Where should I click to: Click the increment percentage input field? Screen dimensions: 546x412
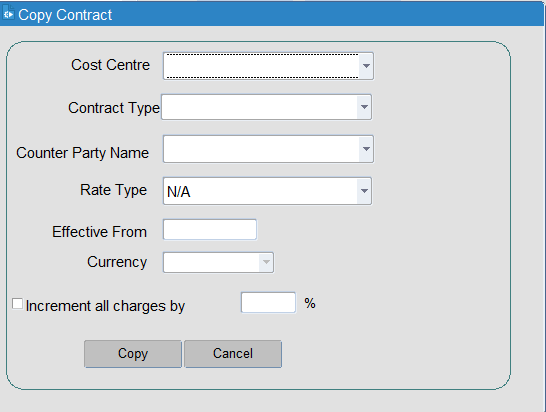268,302
